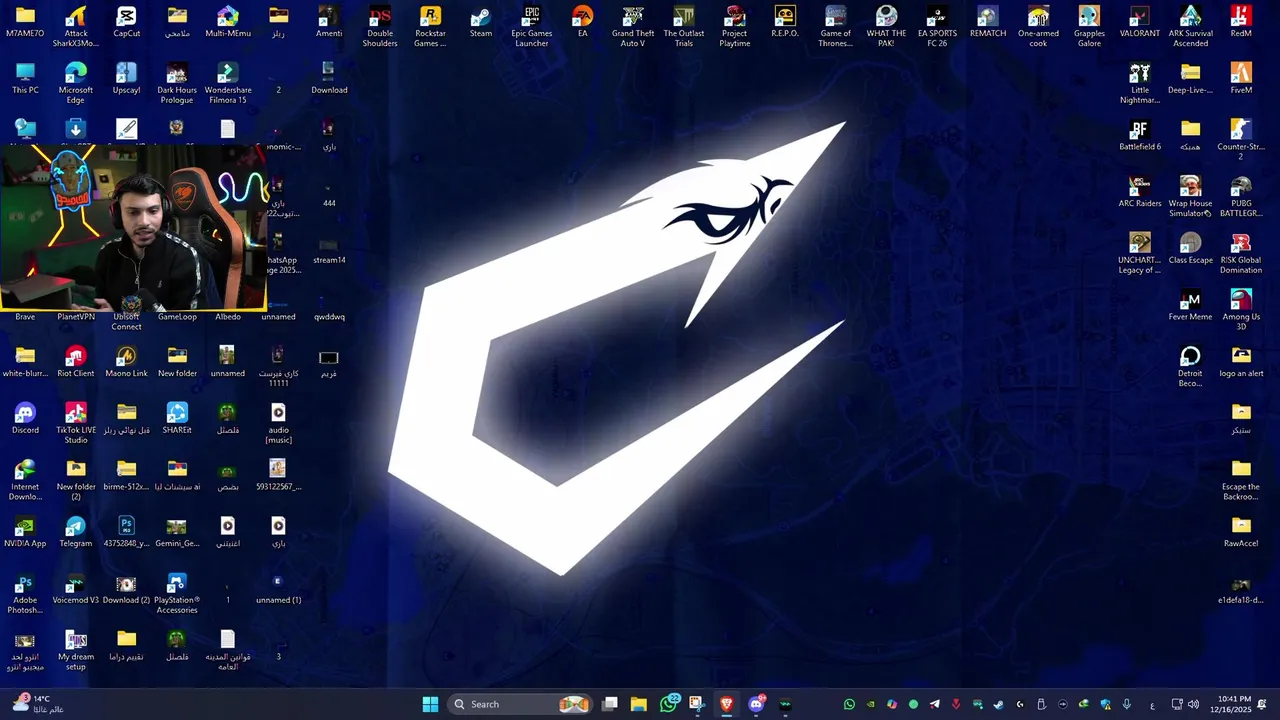The width and height of the screenshot is (1280, 720).
Task: Open the R.E.P.O. game icon
Action: [x=785, y=22]
